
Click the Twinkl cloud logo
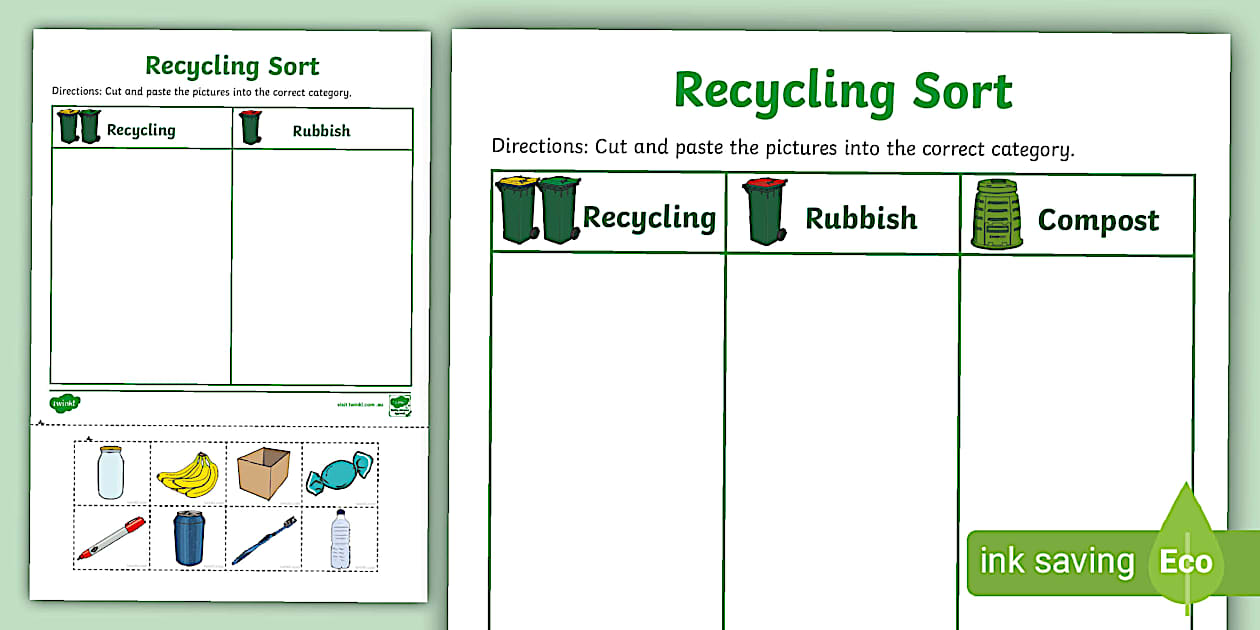(64, 403)
